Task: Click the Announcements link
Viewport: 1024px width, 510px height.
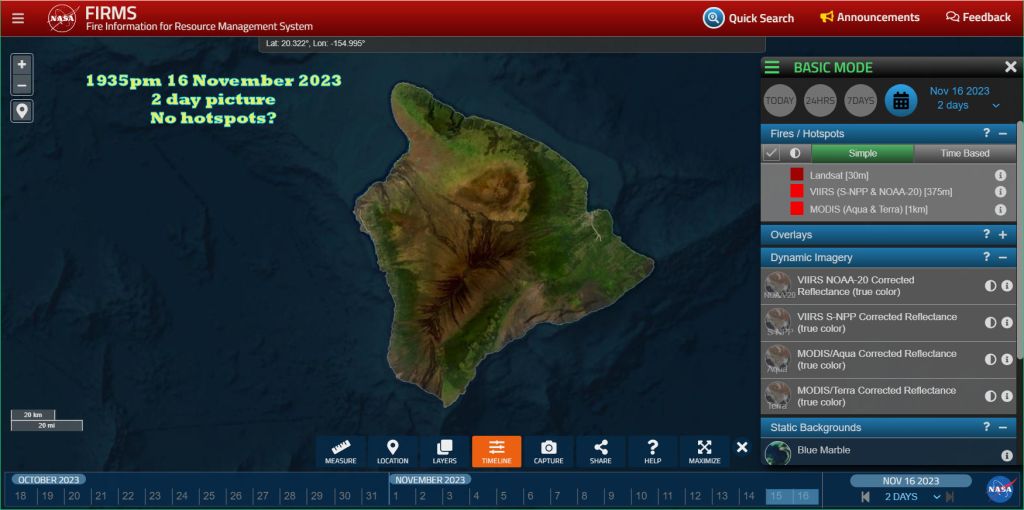Action: point(869,17)
